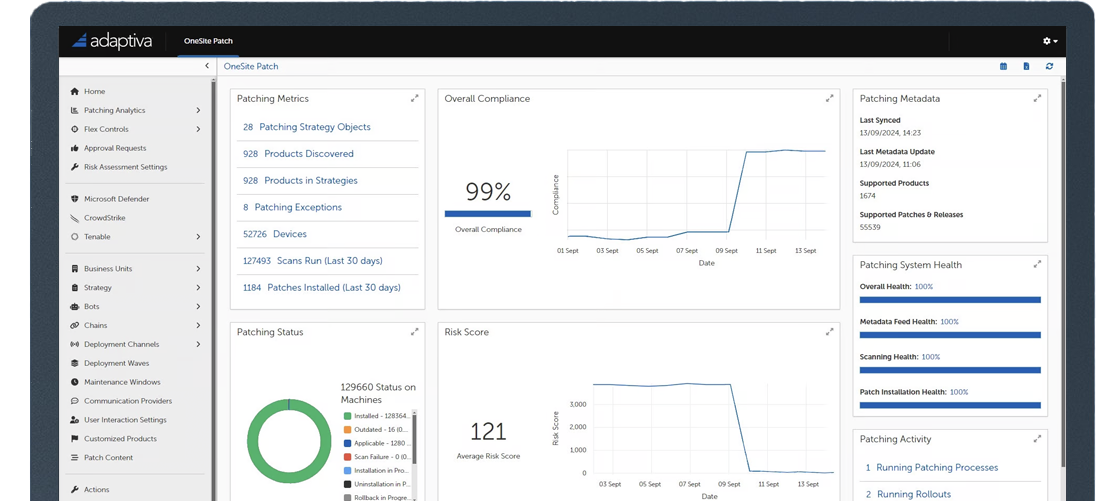1118x501 pixels.
Task: Toggle the Installed legend entry in Patching Status
Action: [x=375, y=416]
